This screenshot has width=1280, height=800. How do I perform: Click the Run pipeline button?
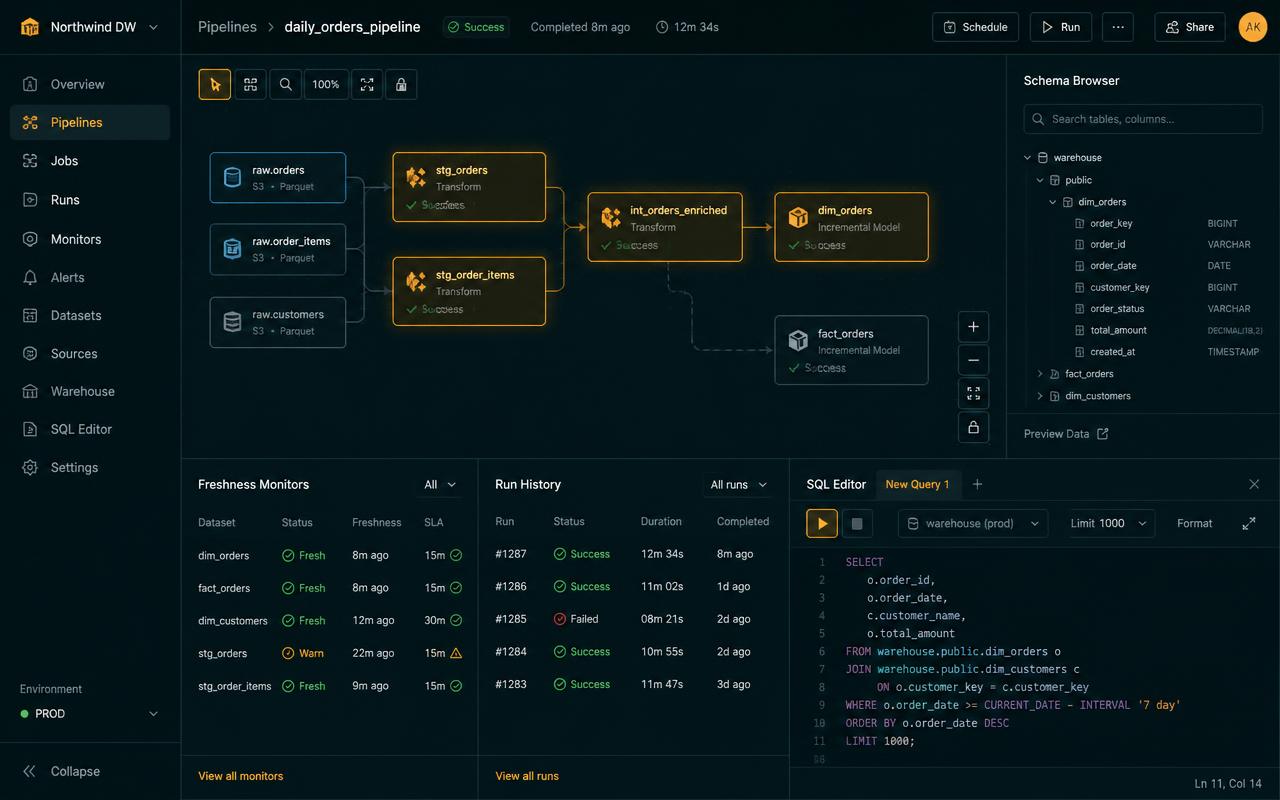click(1061, 27)
